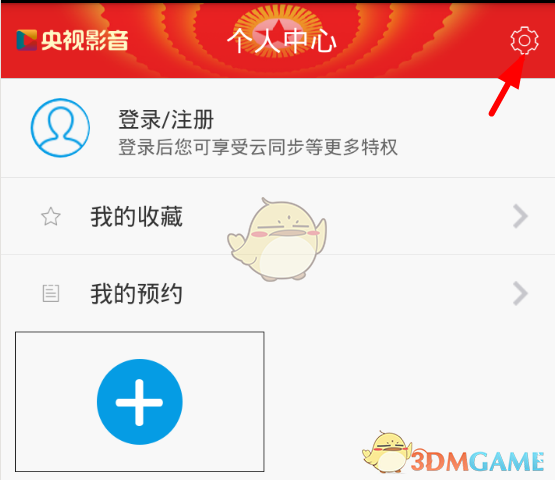Screen dimensions: 555x480
Task: Expand 我的预约 with its right chevron
Action: tap(520, 293)
